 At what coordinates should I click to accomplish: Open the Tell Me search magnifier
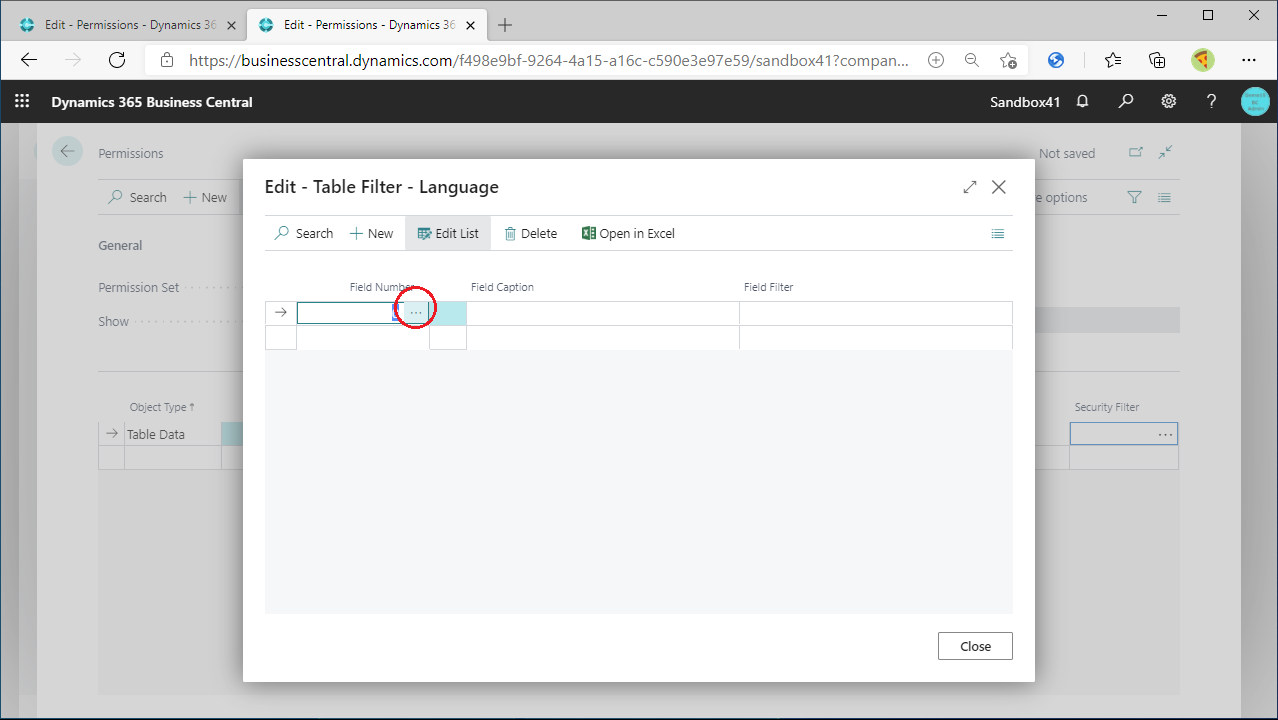pos(1126,101)
